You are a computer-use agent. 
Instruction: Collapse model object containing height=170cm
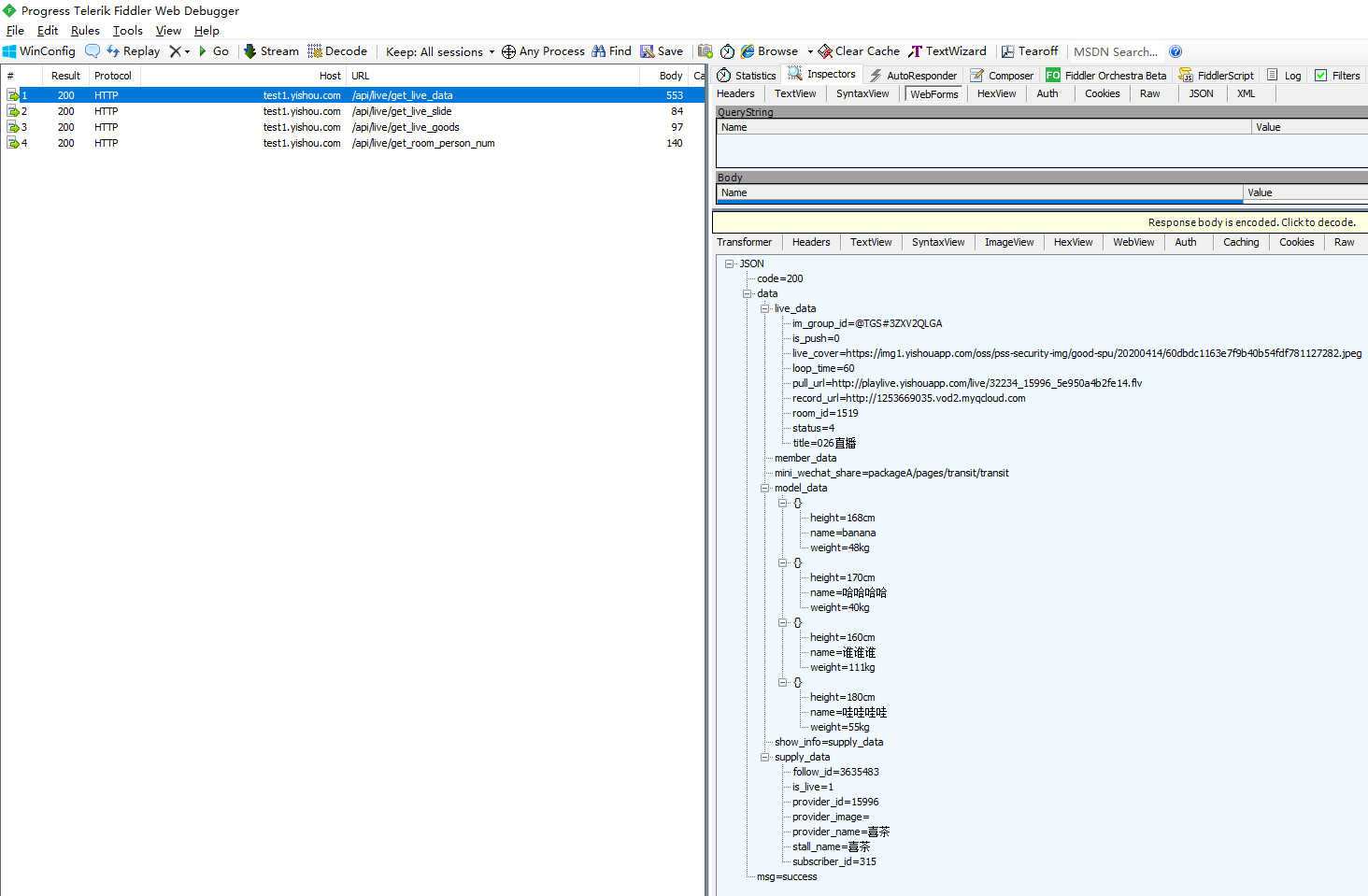[783, 562]
